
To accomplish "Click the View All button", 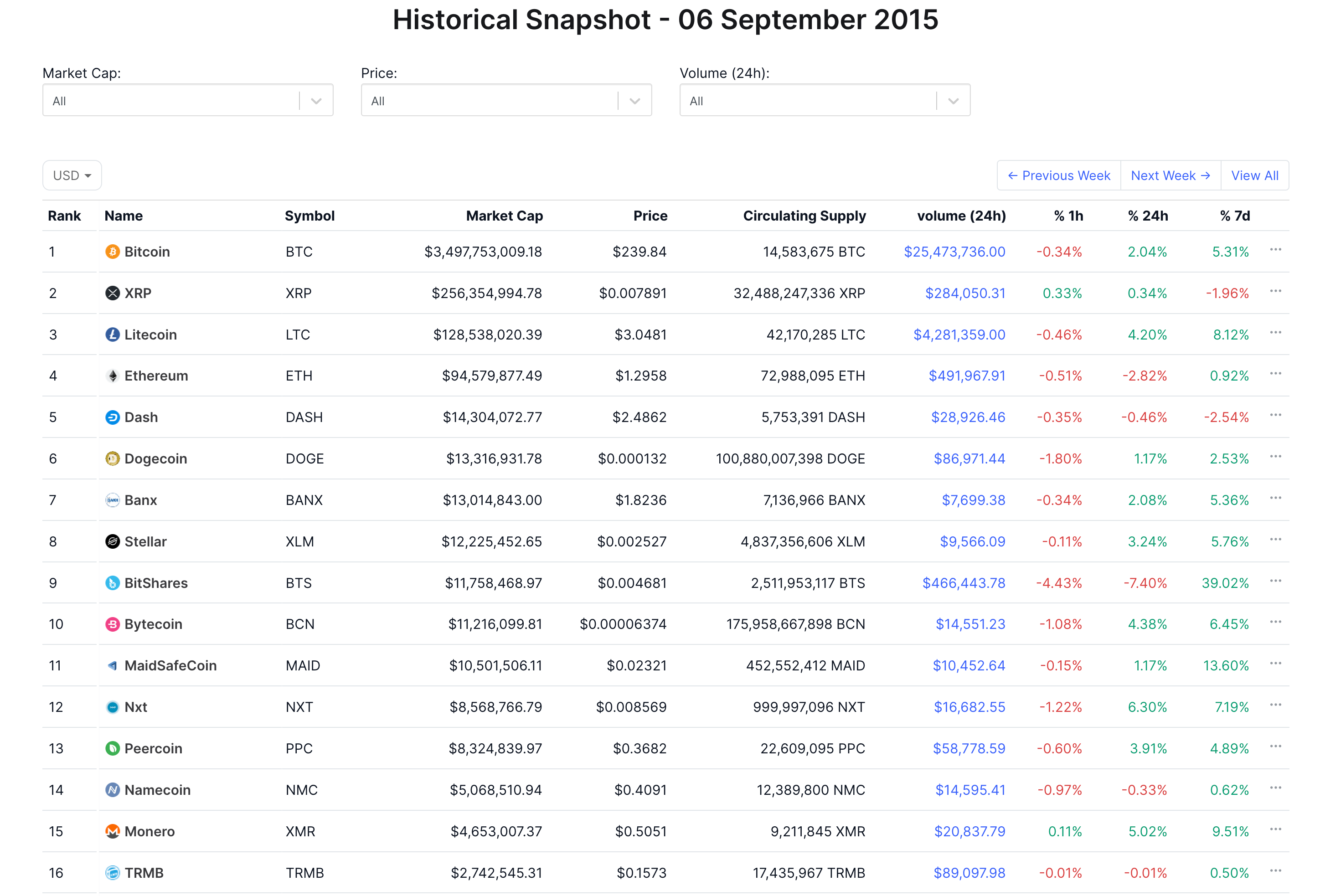I will click(x=1254, y=175).
